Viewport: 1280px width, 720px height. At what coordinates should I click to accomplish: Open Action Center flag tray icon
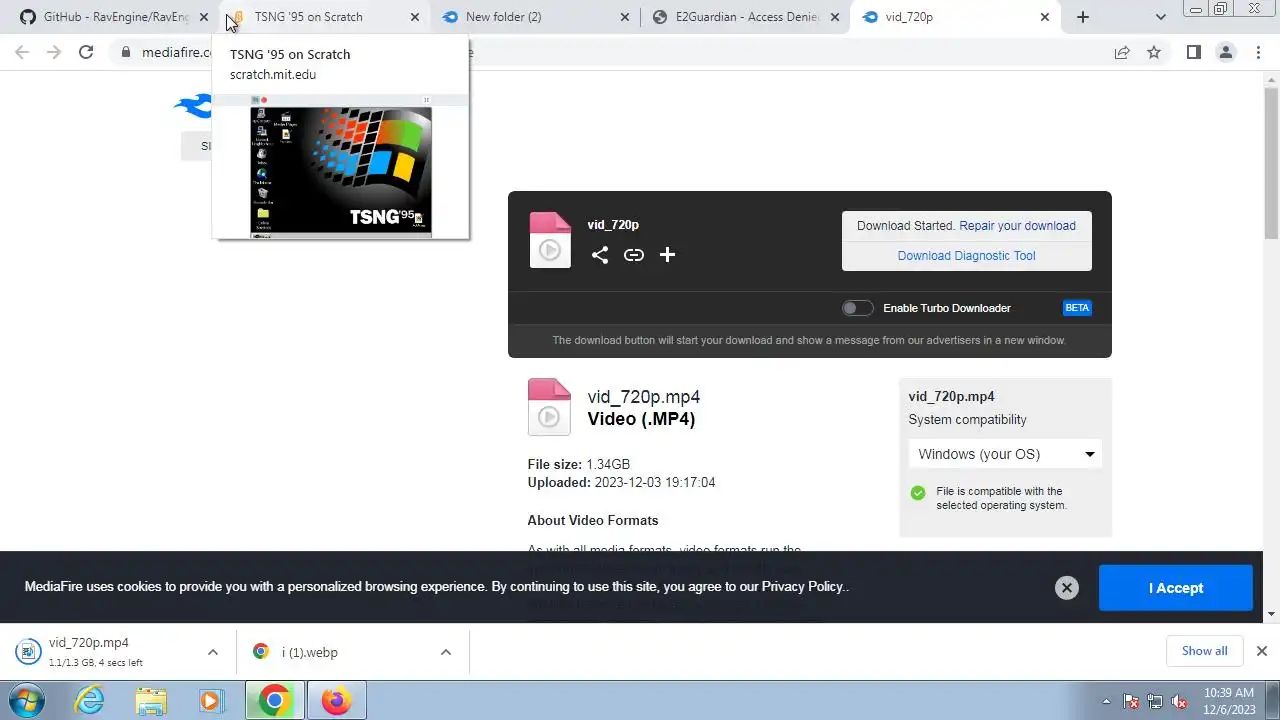point(1131,701)
